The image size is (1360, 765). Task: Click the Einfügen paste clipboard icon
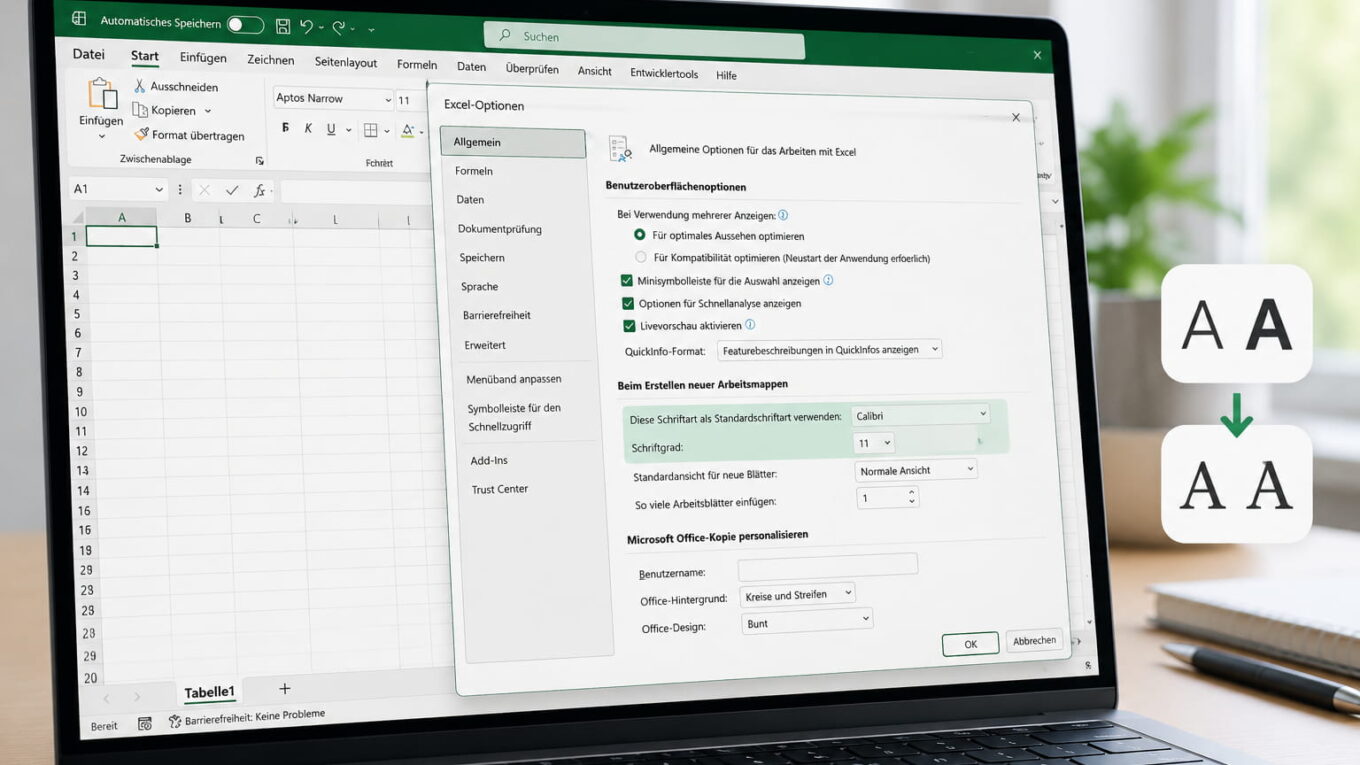102,93
